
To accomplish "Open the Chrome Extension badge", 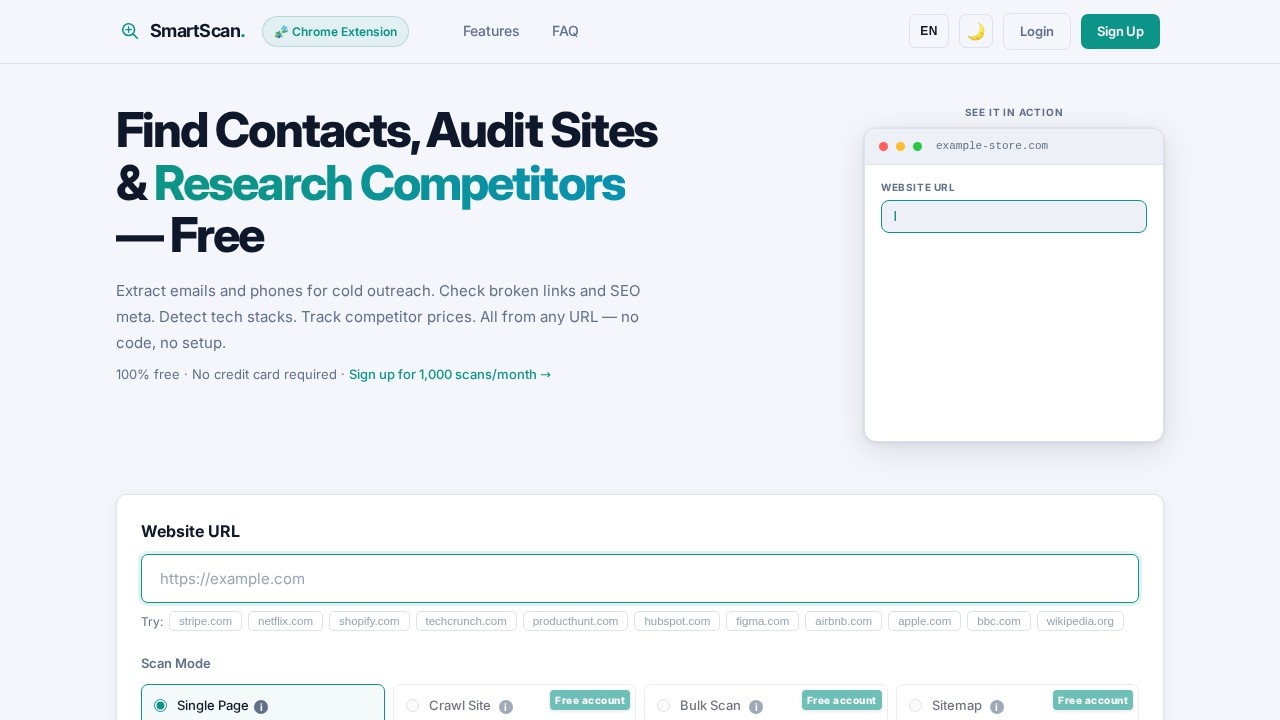I will 335,31.
